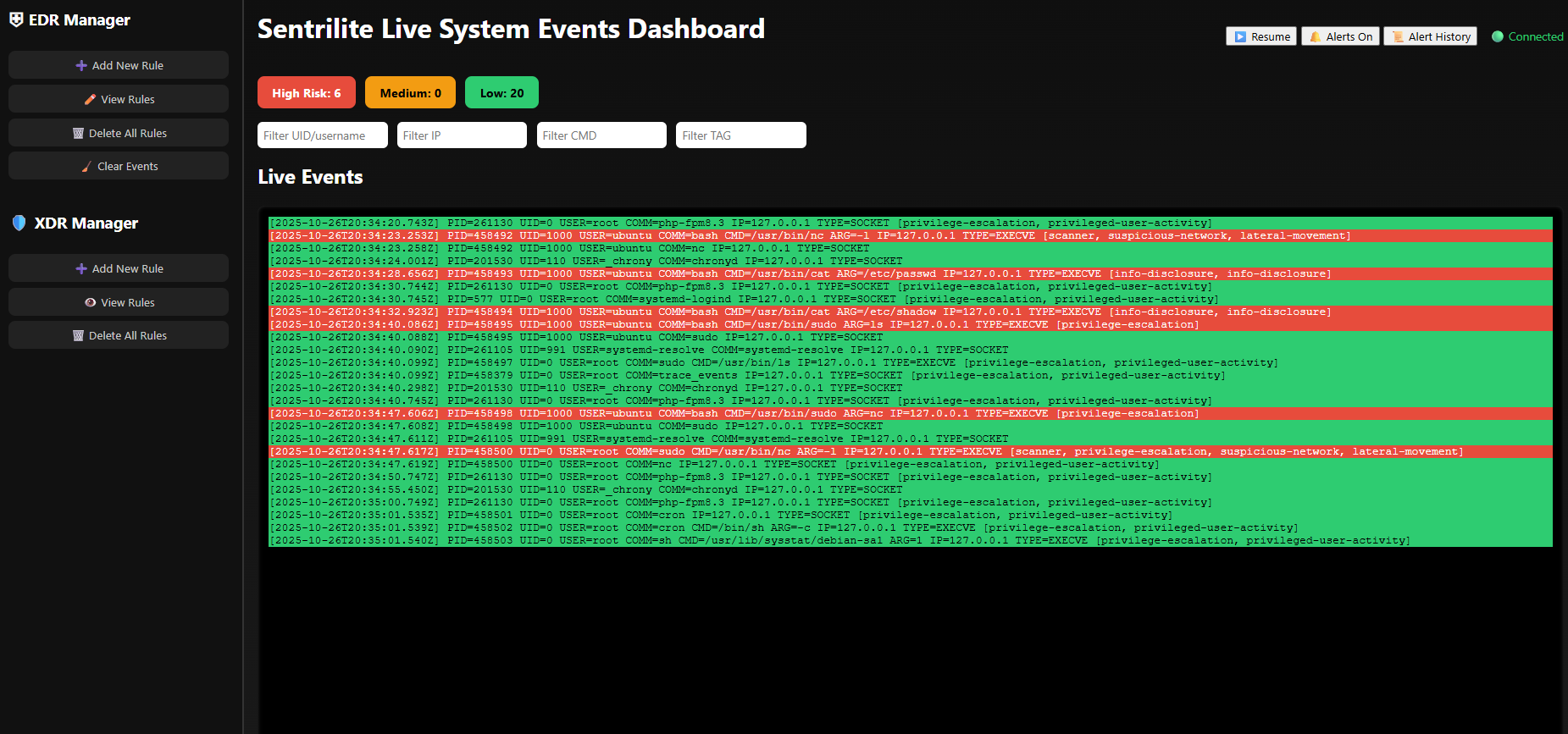Resume the live event stream
This screenshot has height=734, width=1568.
coord(1260,36)
